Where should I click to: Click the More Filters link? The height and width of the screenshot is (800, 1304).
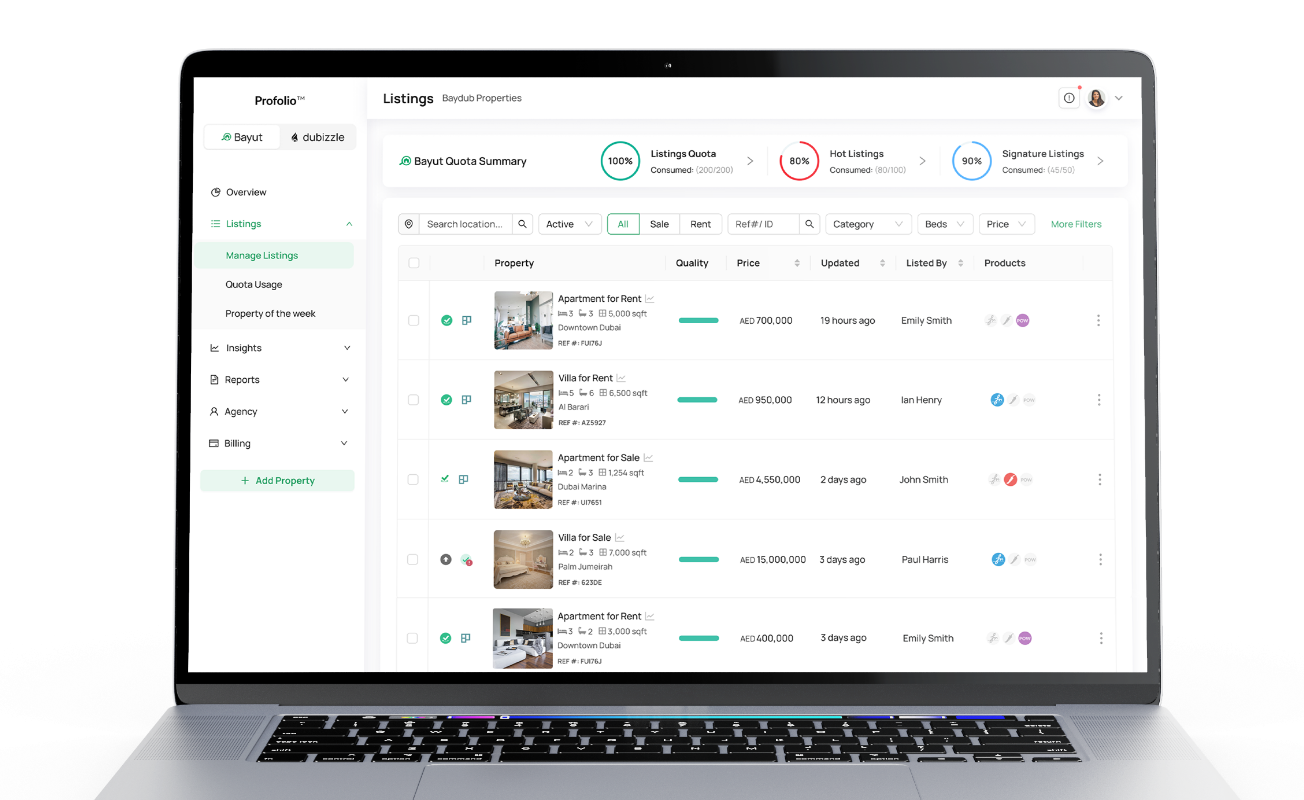tap(1076, 224)
